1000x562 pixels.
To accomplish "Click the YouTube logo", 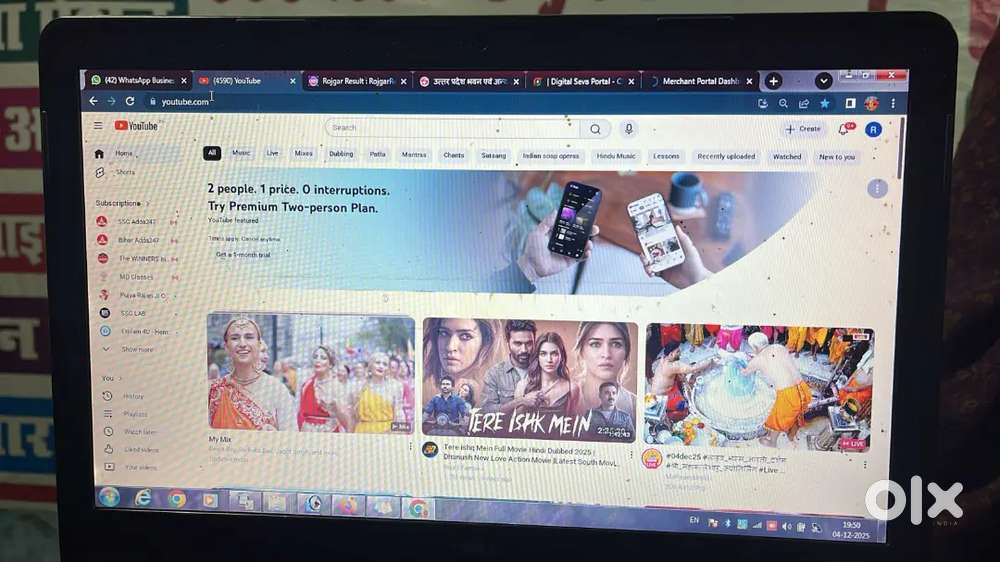I will click(136, 126).
